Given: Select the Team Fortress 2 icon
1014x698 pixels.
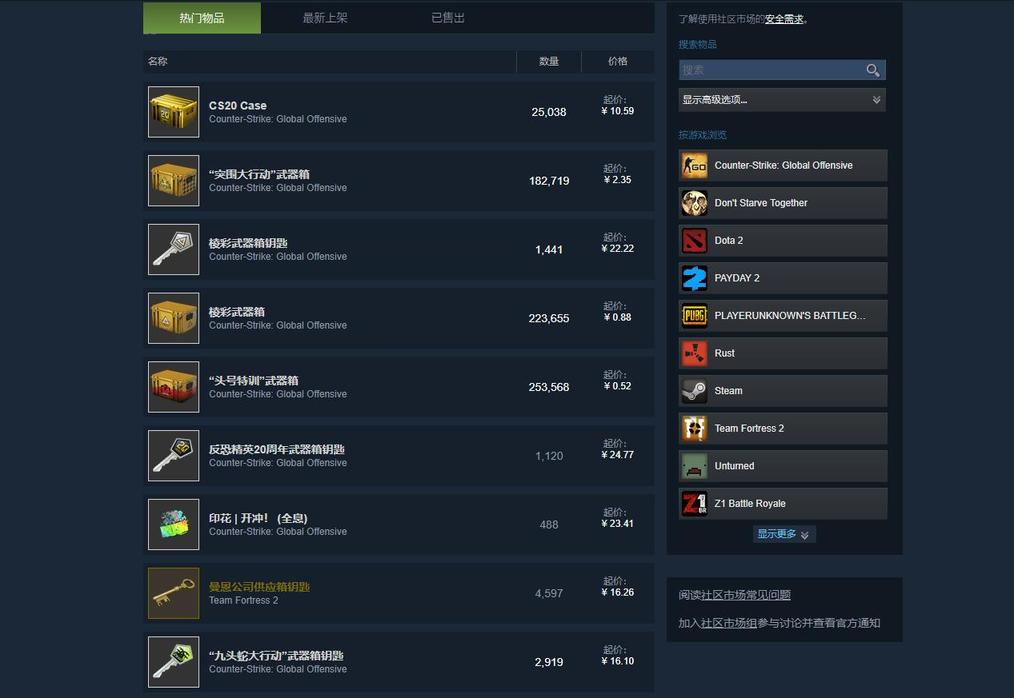Looking at the screenshot, I should (x=695, y=428).
